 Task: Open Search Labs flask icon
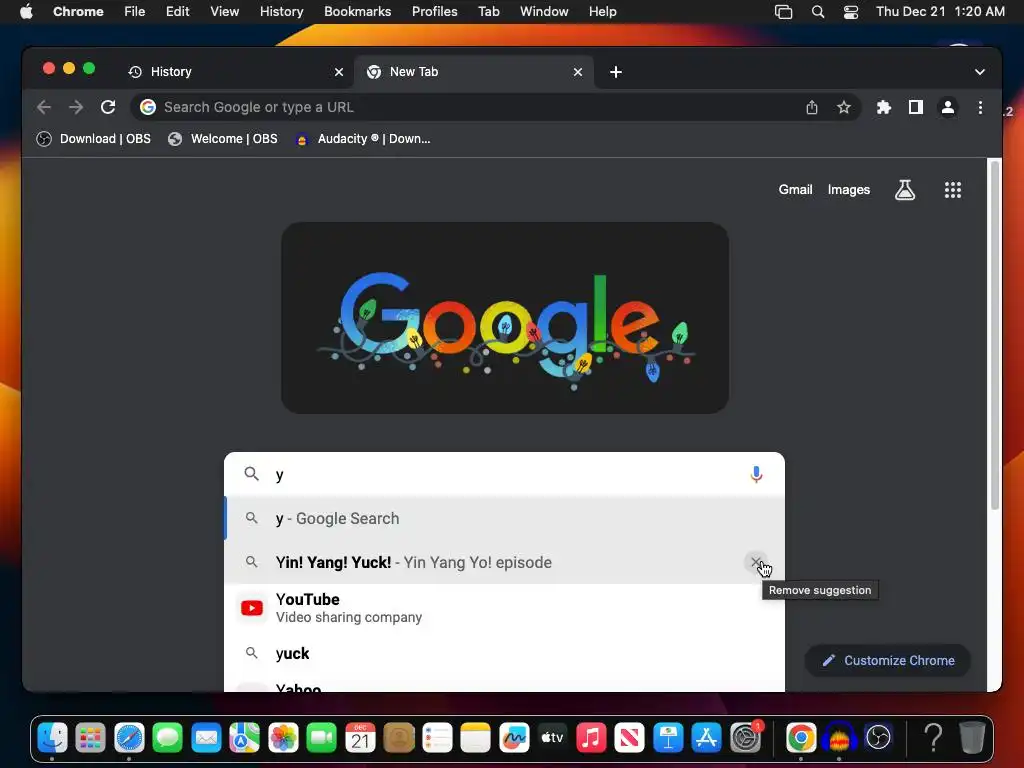[904, 190]
